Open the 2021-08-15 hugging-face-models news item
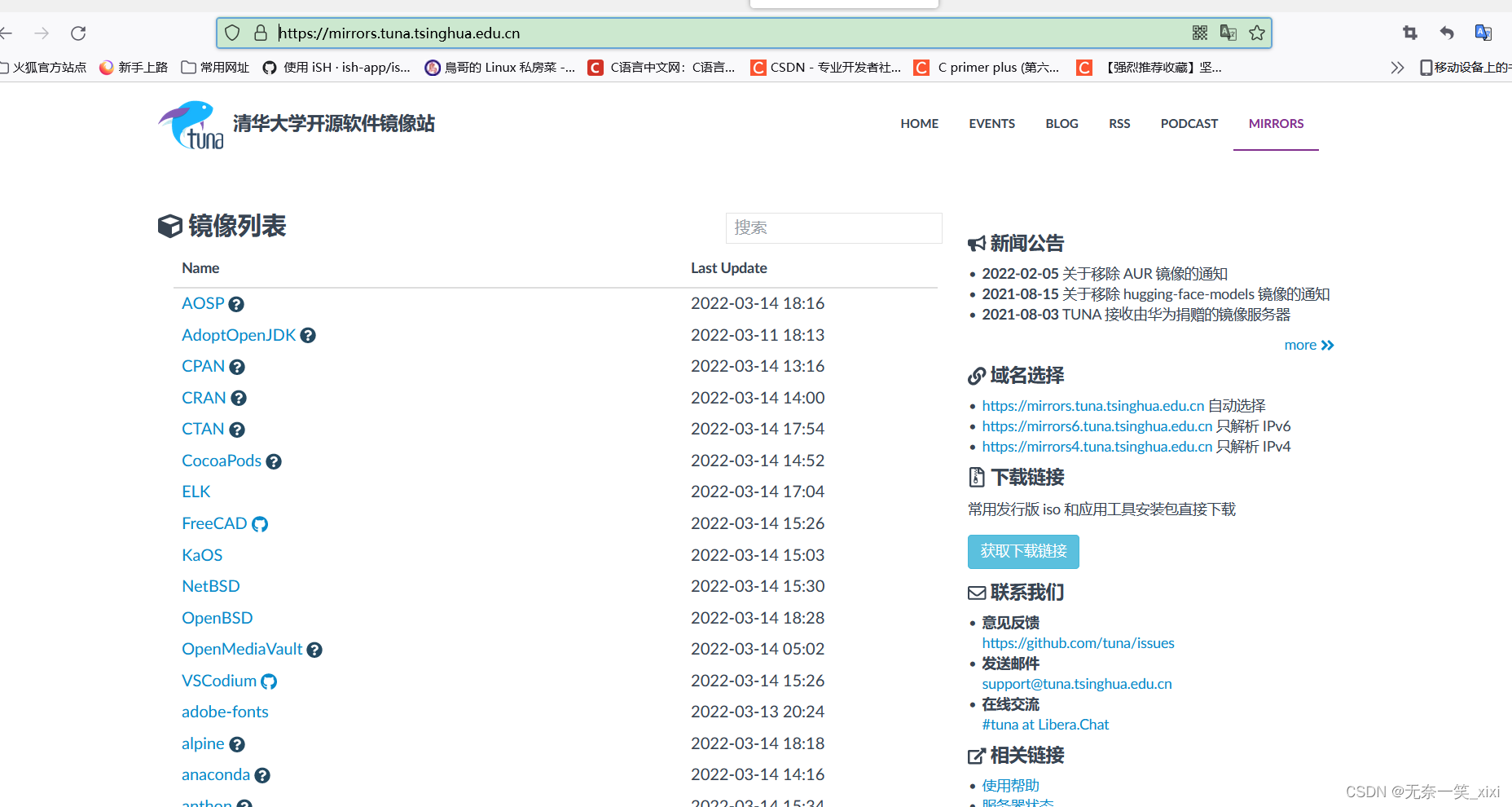Viewport: 1512px width, 807px height. coord(1155,294)
